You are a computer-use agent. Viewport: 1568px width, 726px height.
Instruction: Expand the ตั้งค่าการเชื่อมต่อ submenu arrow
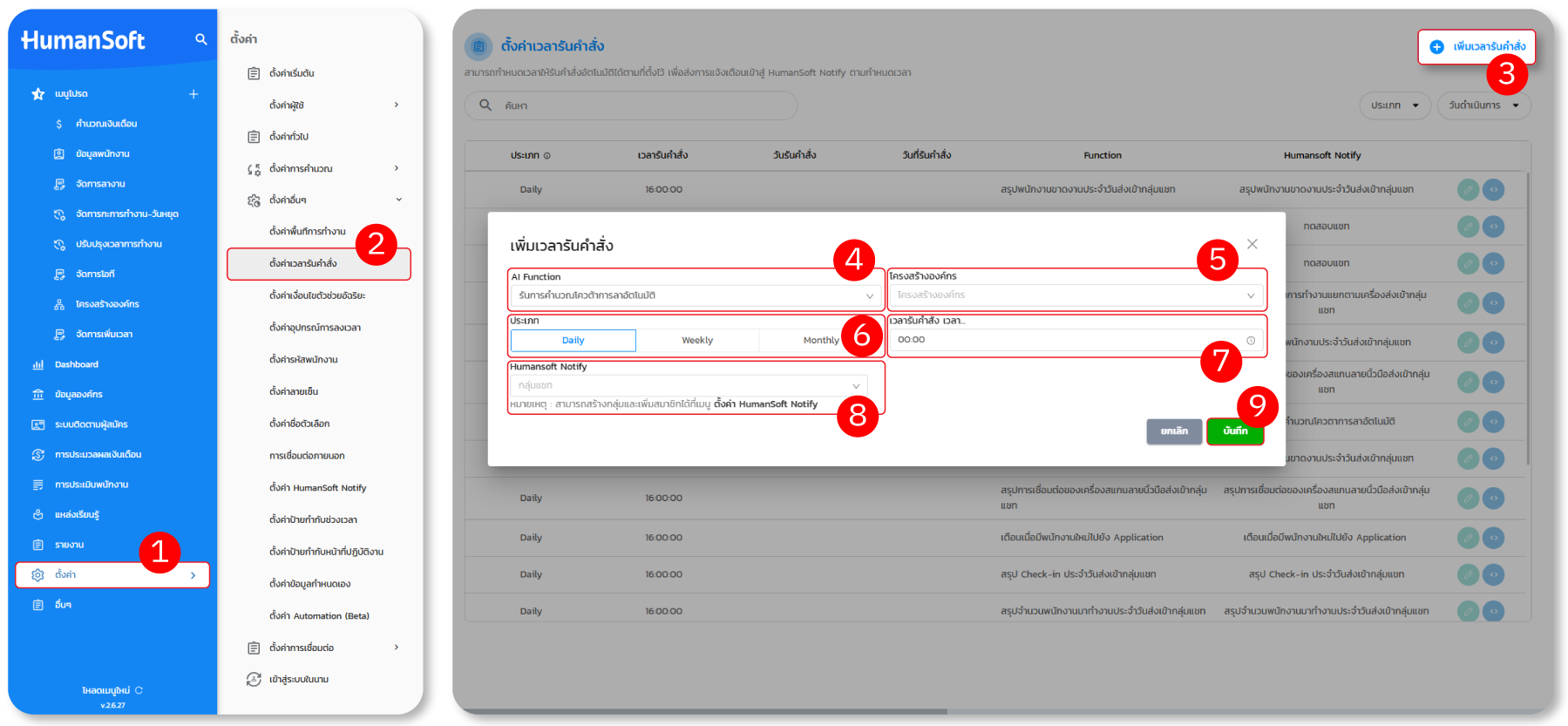(x=397, y=648)
